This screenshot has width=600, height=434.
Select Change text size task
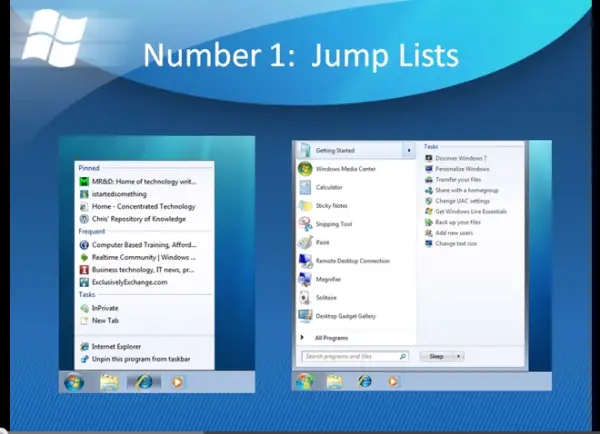pyautogui.click(x=451, y=243)
